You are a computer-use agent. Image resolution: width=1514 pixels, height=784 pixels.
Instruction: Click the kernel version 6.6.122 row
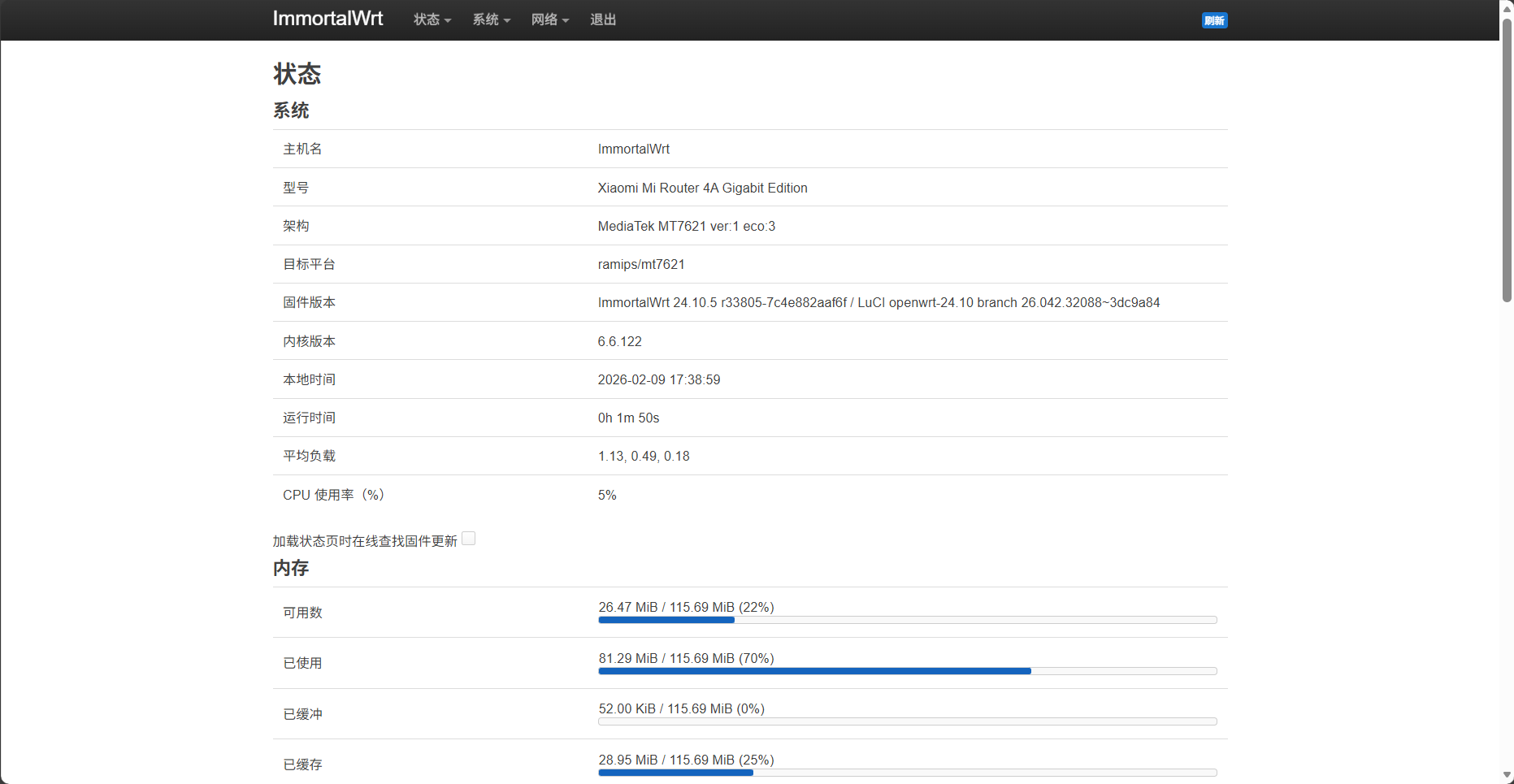619,341
